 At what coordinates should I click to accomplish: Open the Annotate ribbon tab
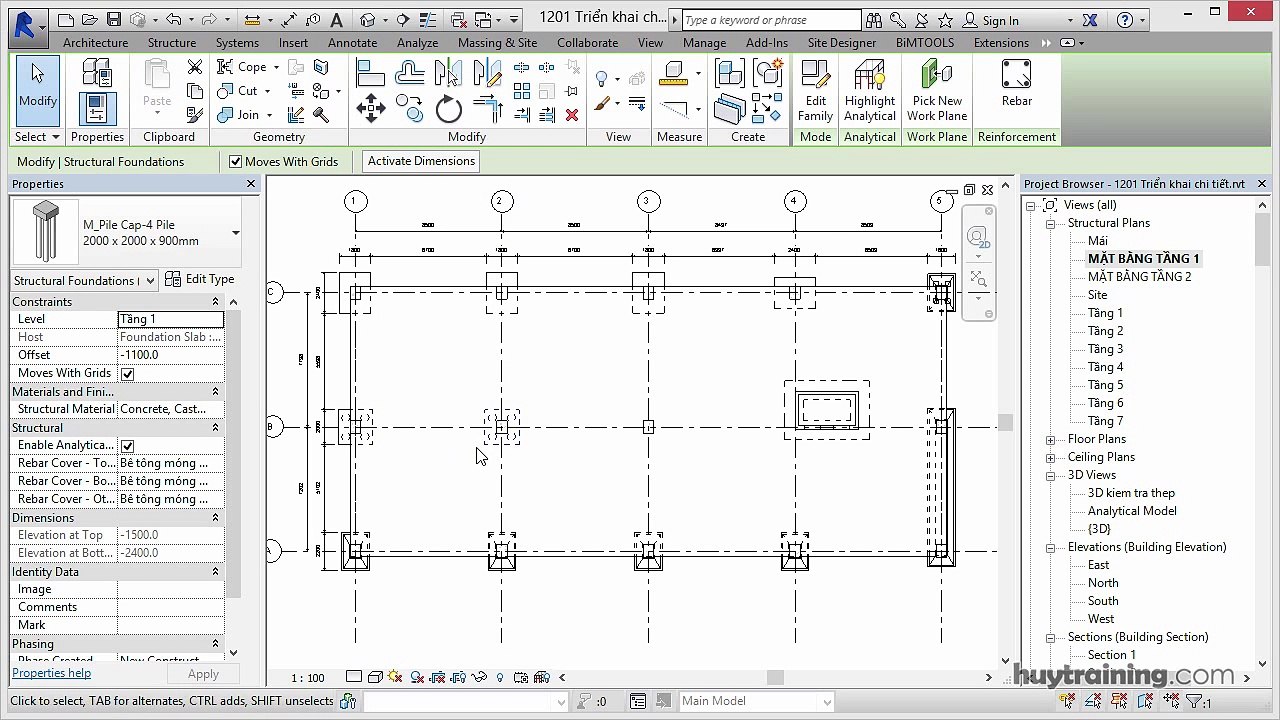[353, 43]
